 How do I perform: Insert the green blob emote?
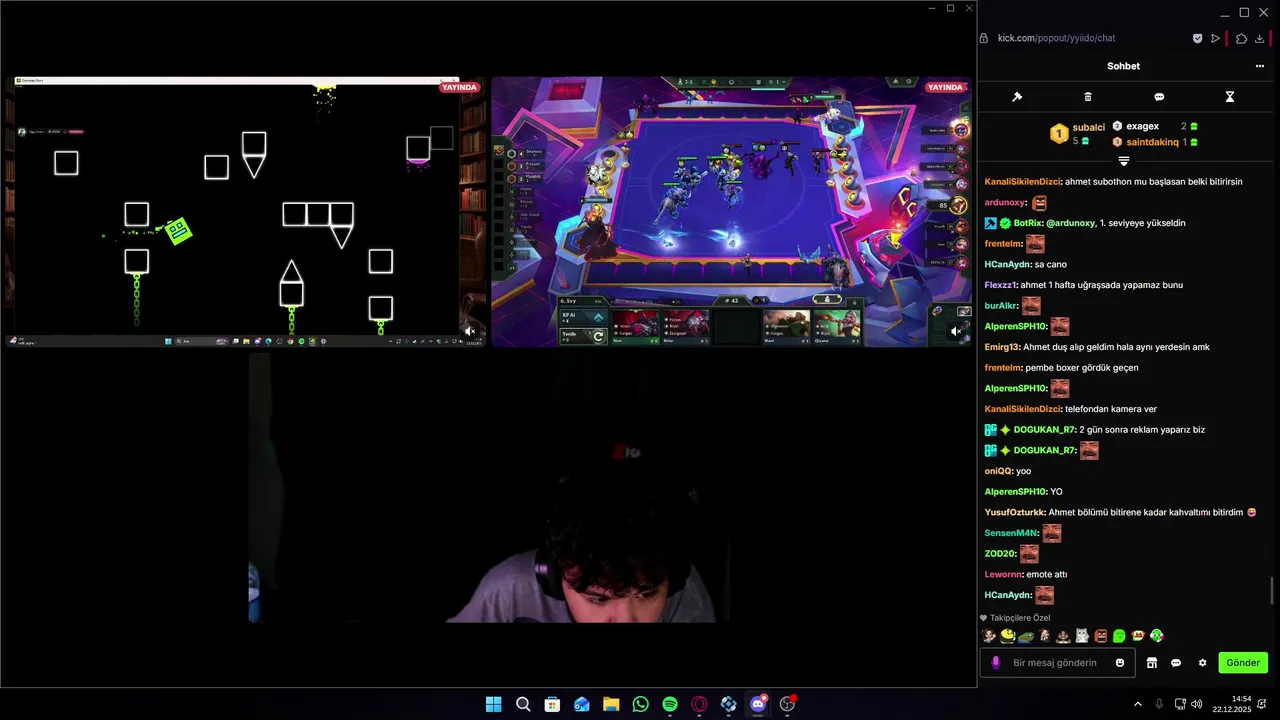click(x=1119, y=636)
